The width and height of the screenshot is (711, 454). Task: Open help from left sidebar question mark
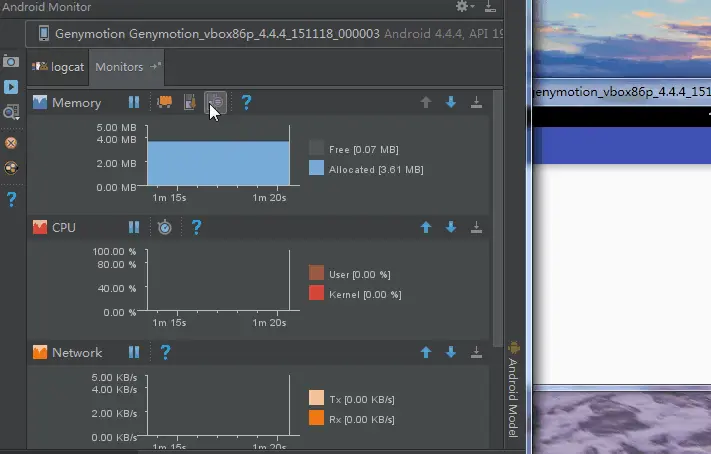coord(11,199)
